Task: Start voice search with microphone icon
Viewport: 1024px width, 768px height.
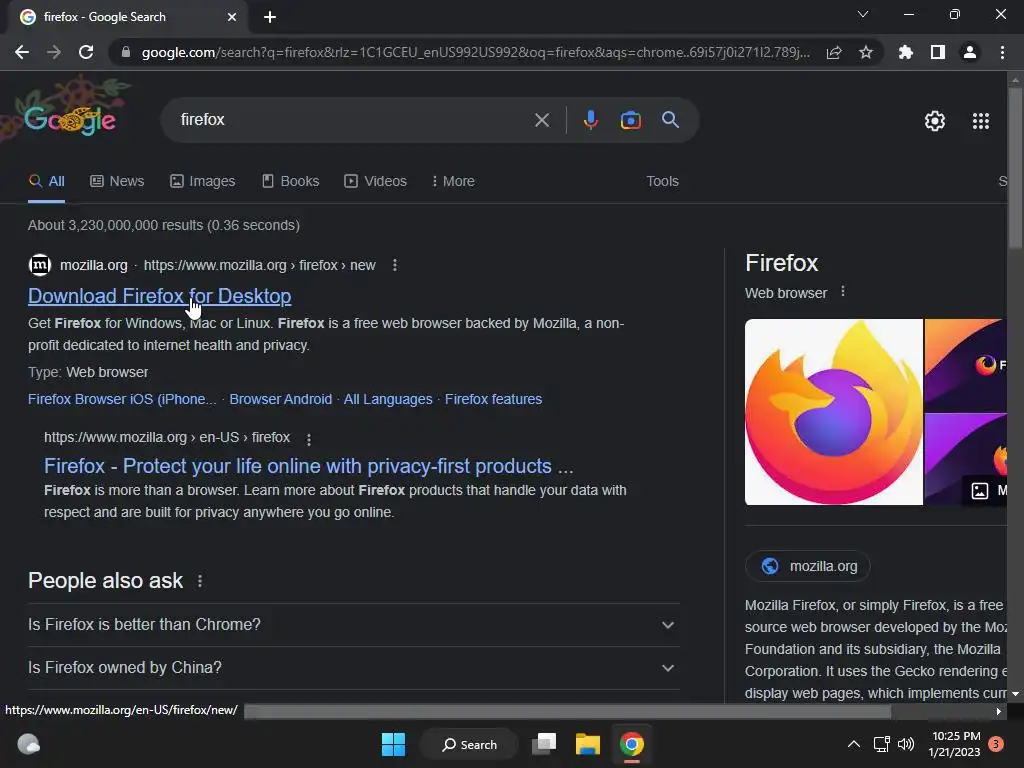Action: (591, 120)
